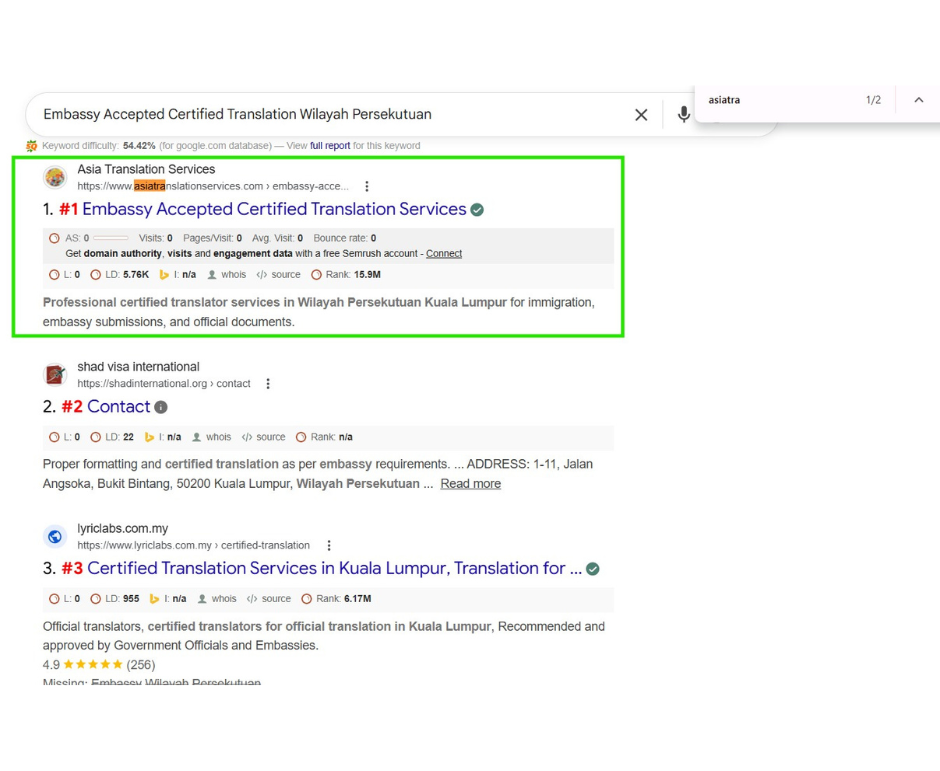The width and height of the screenshot is (940, 771).
Task: Click the SEOquake logo icon beside Keyword difficulty
Action: (31, 146)
